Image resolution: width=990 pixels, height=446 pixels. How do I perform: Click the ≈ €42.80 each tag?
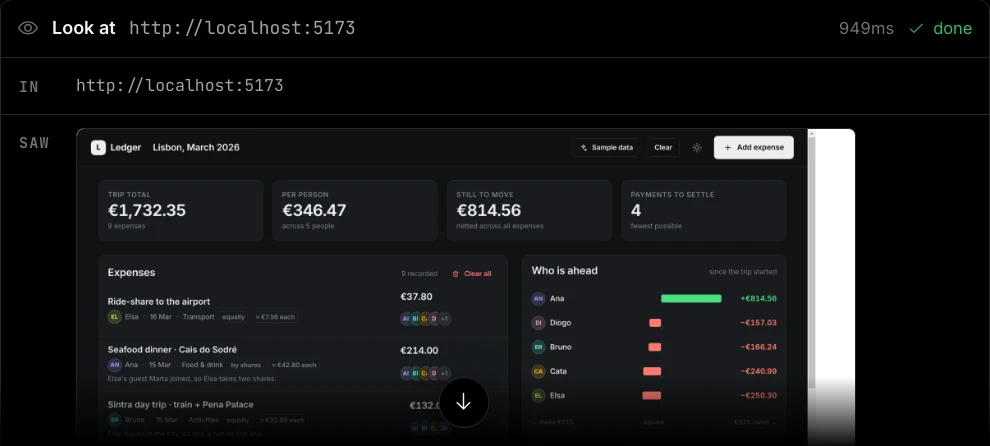click(294, 365)
